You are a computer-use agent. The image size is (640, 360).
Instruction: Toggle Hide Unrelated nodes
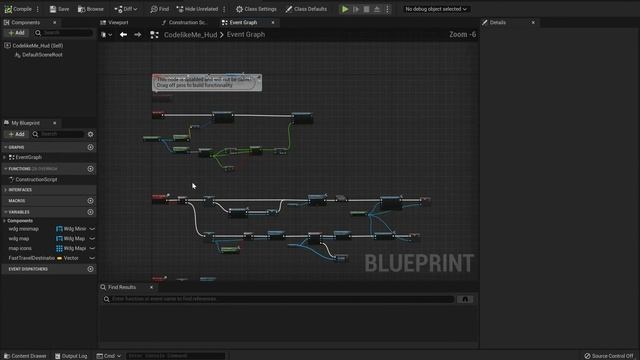click(198, 9)
